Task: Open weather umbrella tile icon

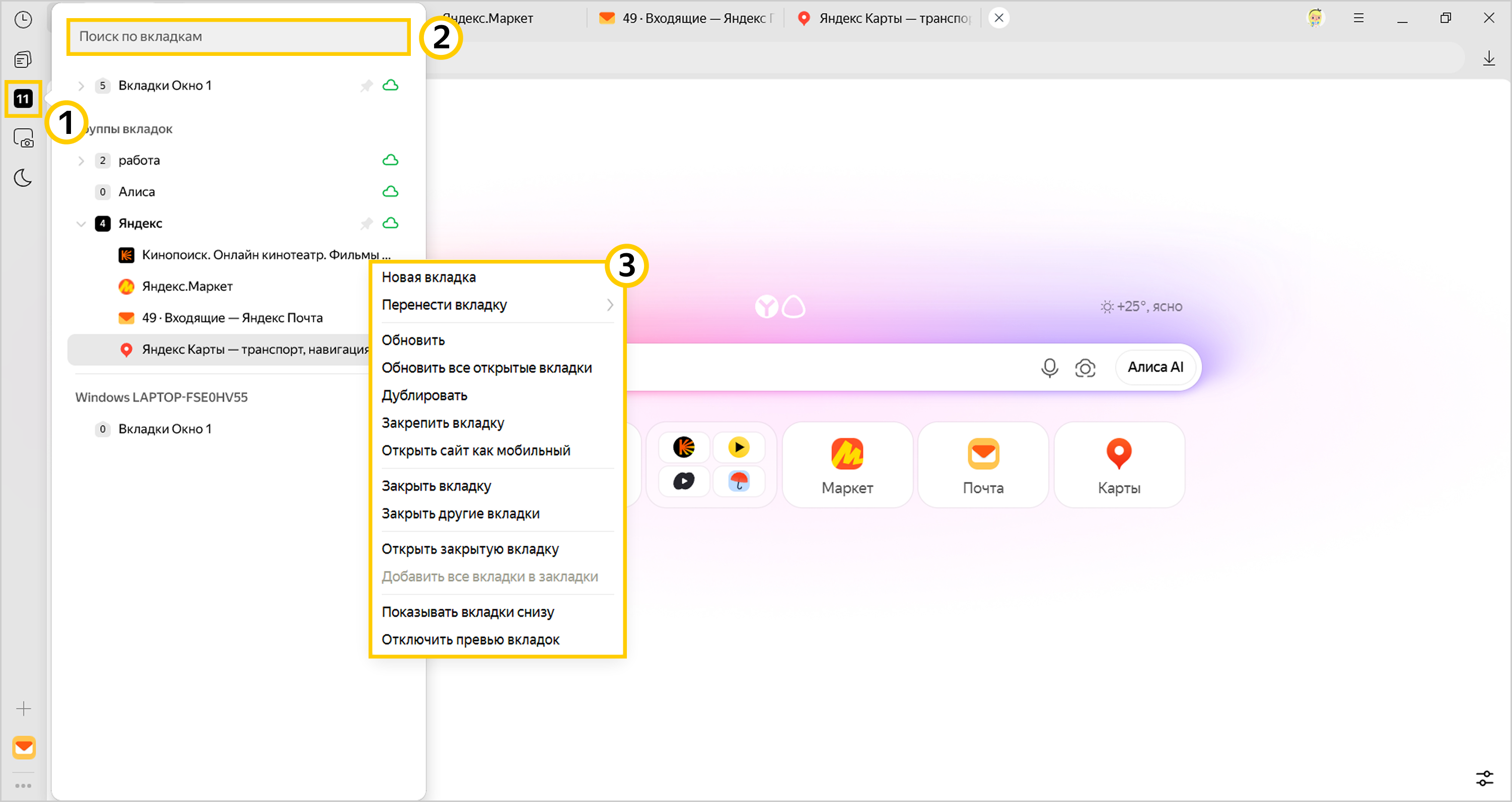Action: click(739, 481)
